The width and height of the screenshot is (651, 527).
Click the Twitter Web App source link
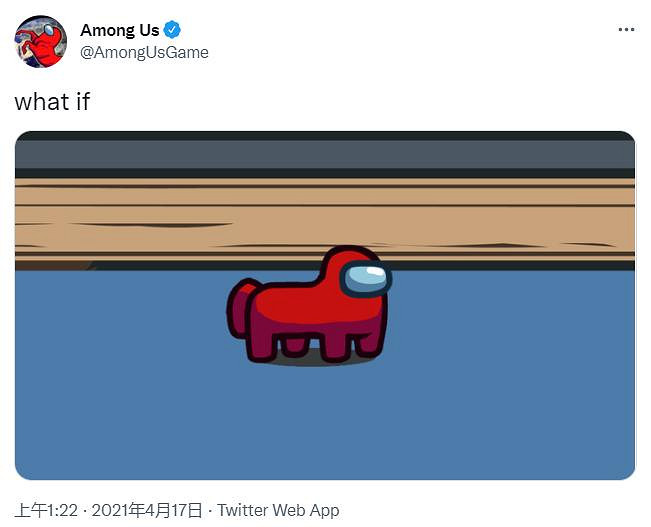point(278,510)
